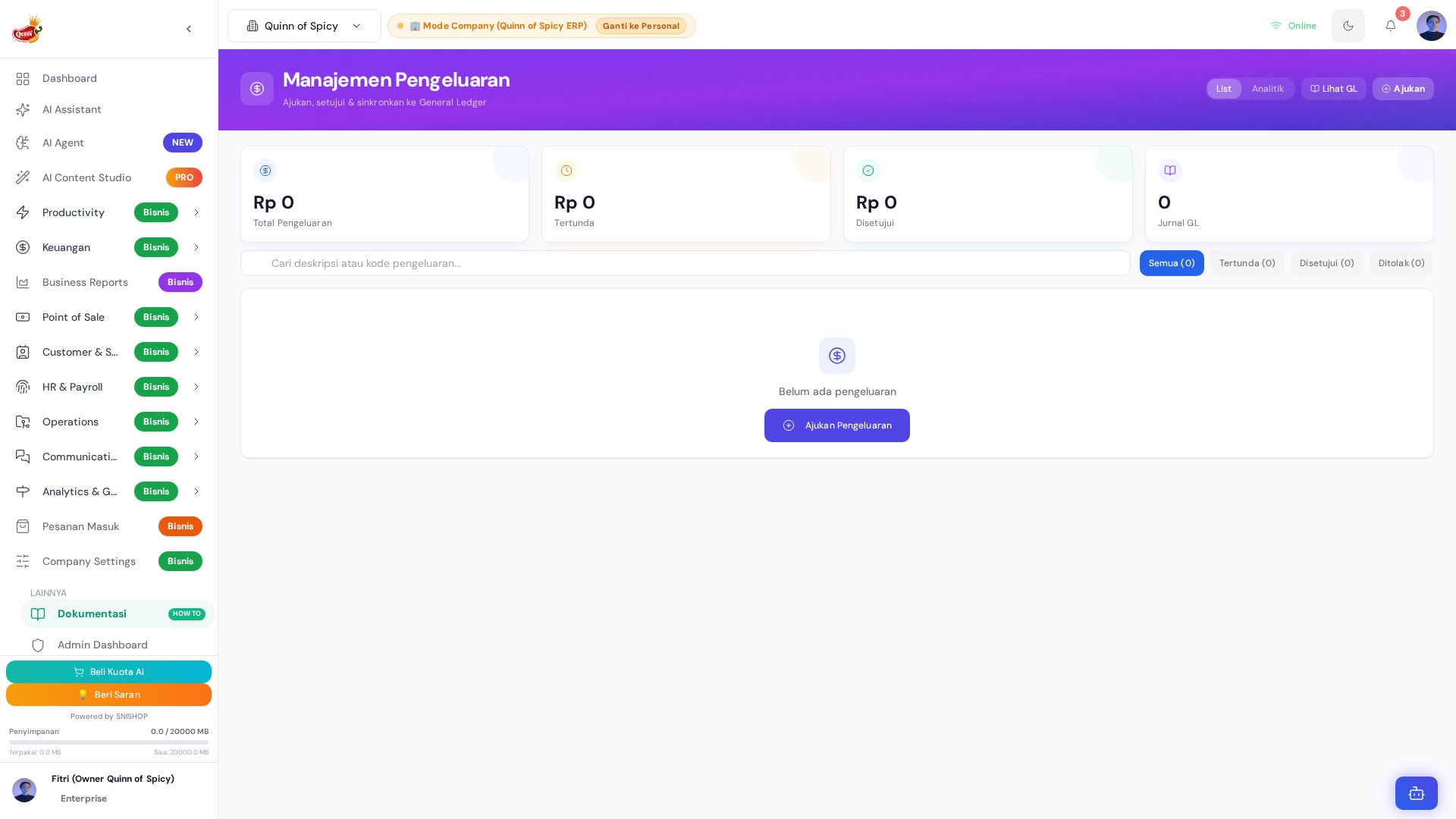Click the Quinn of Spicy logo
This screenshot has width=1456, height=819.
pos(27,29)
